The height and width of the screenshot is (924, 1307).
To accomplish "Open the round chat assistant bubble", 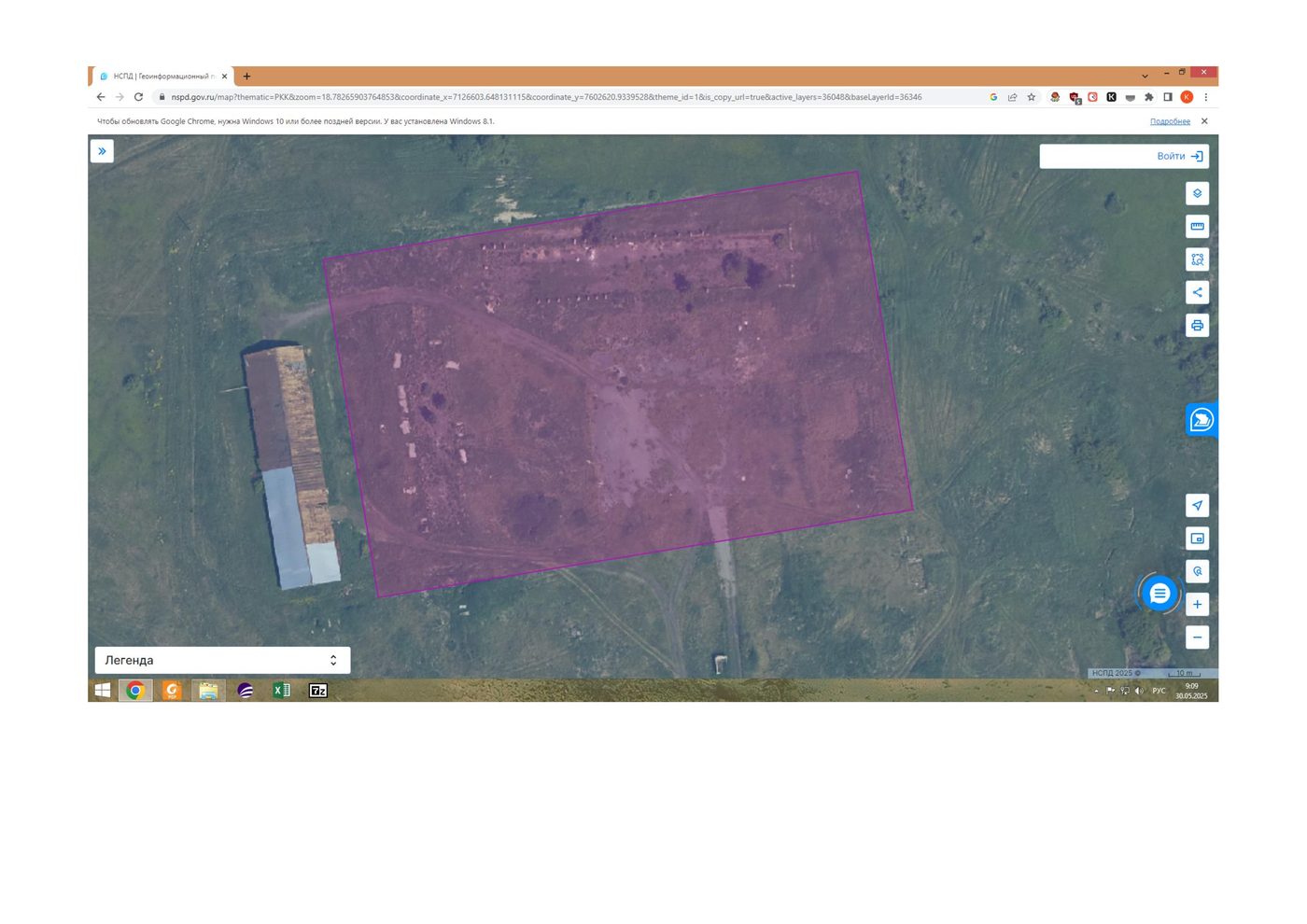I will [1159, 594].
